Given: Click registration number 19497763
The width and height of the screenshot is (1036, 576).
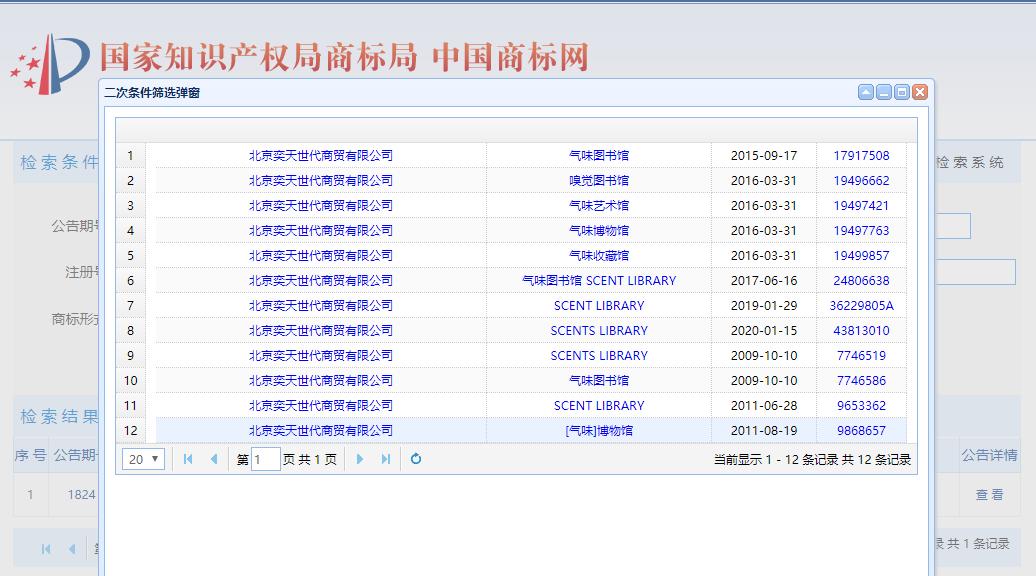Looking at the screenshot, I should click(x=861, y=231).
